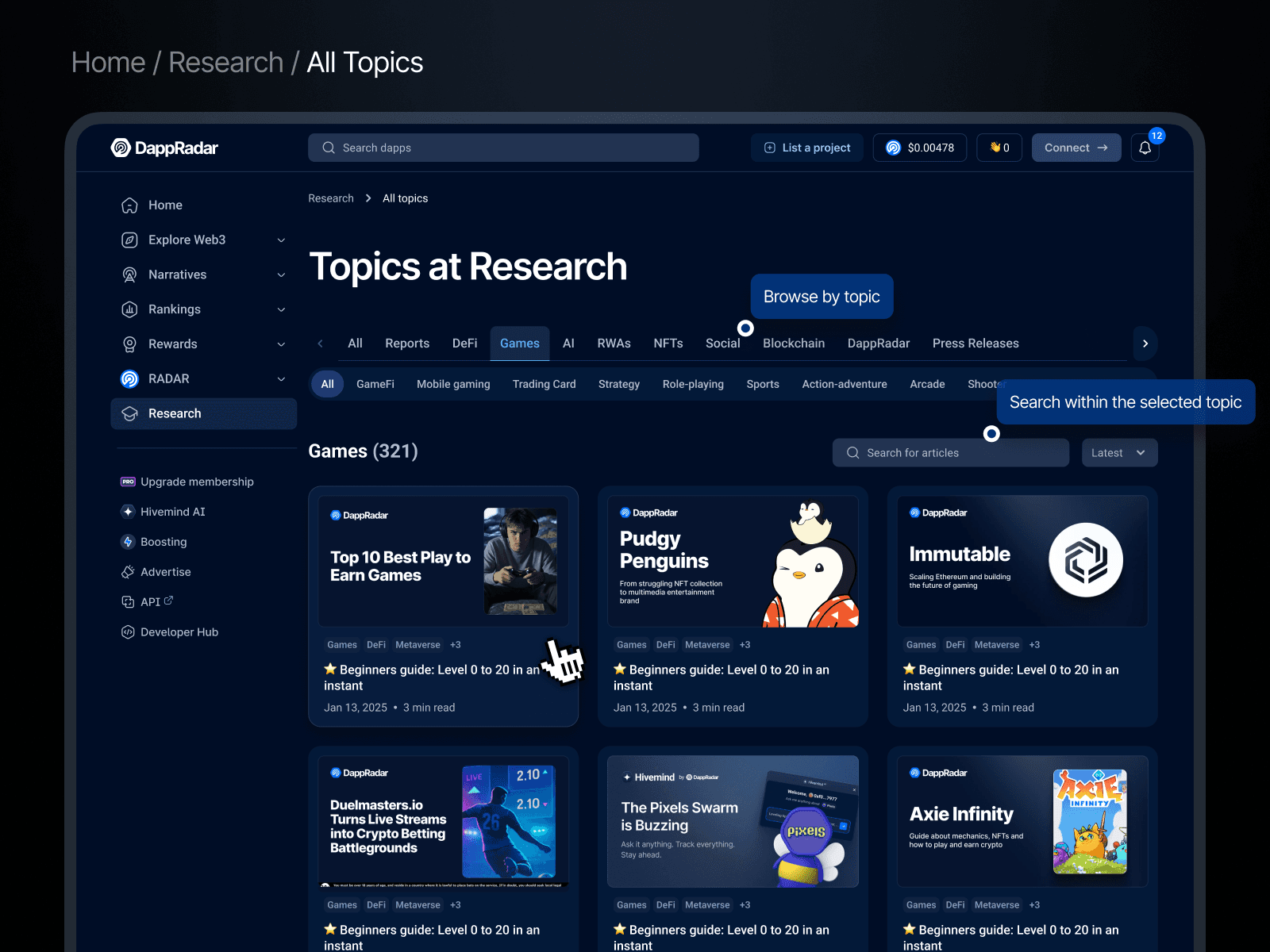Click the Research graduation cap icon

[x=129, y=413]
